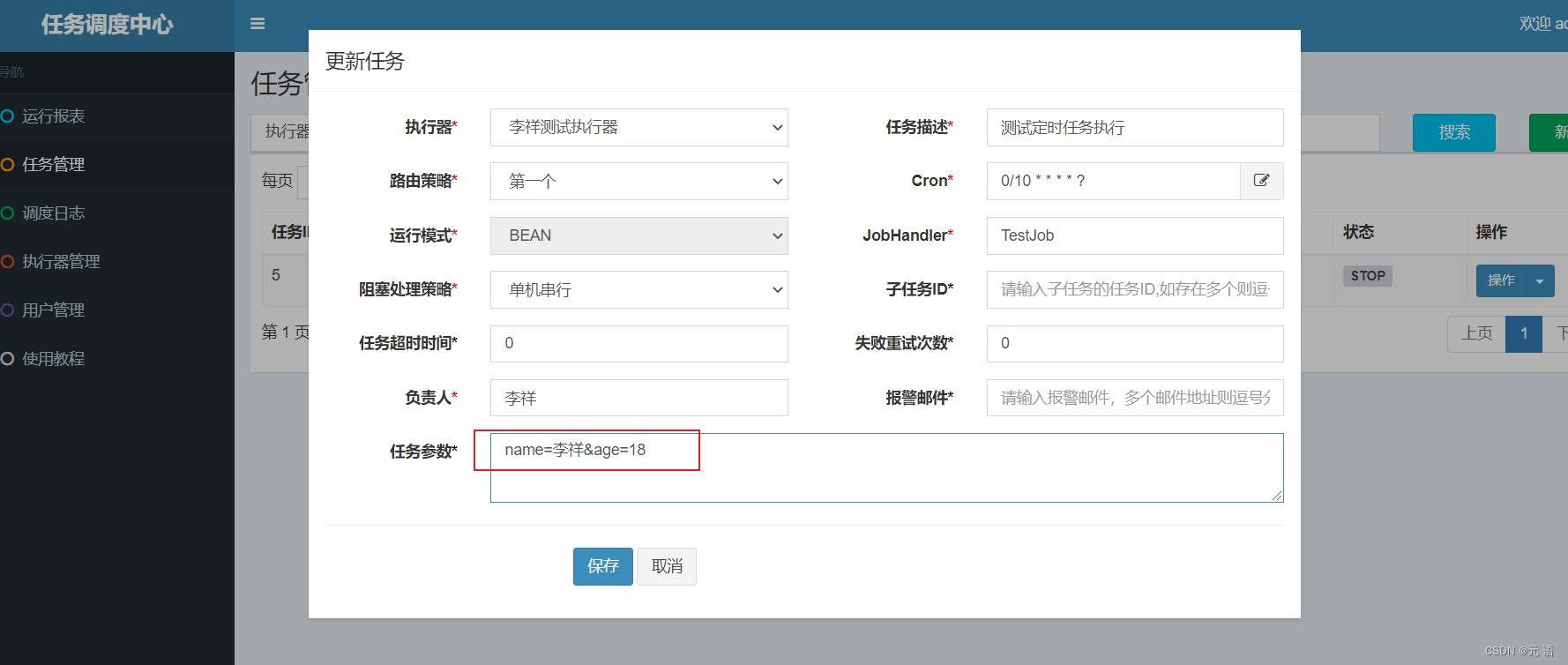Expand the 操作 button caret in table row
Viewport: 1568px width, 665px height.
click(1540, 281)
